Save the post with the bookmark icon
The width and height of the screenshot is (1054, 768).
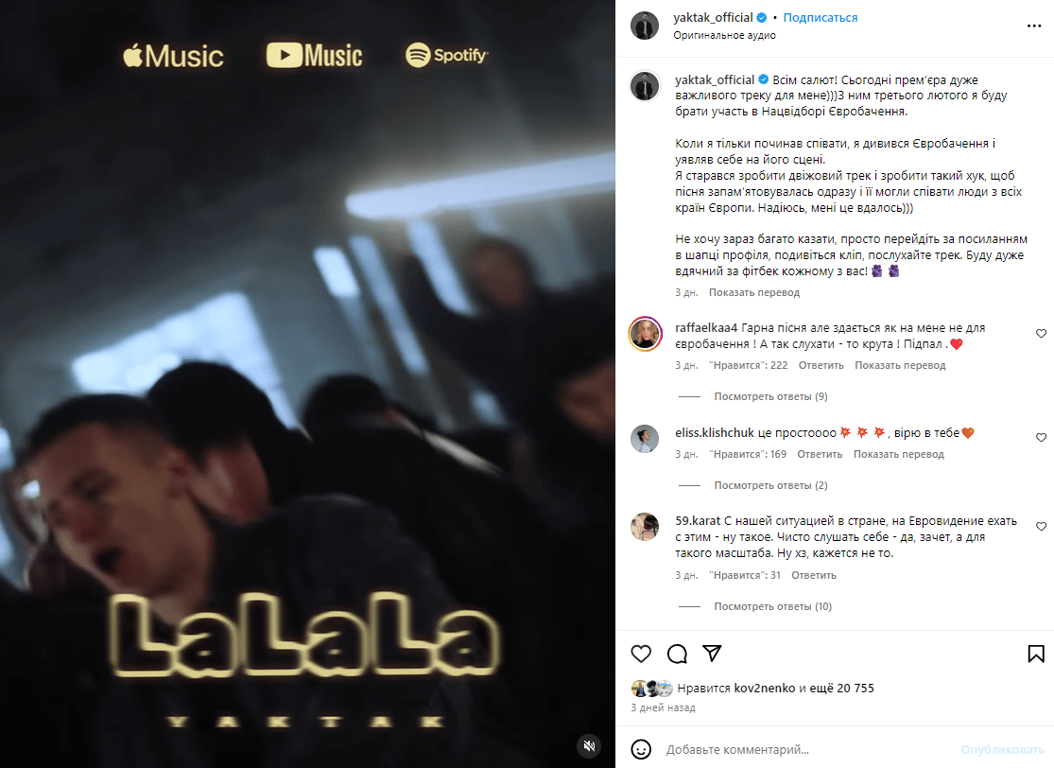click(1036, 654)
